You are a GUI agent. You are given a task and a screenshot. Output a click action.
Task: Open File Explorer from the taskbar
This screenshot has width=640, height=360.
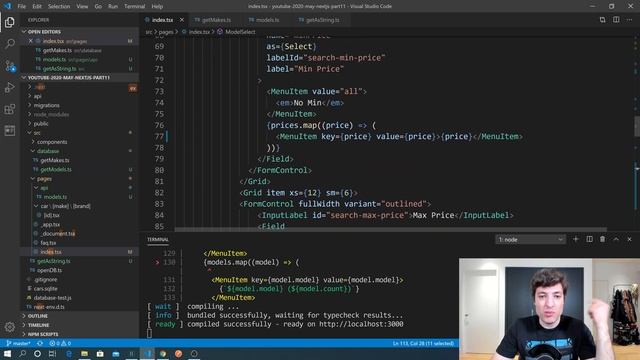(84, 353)
